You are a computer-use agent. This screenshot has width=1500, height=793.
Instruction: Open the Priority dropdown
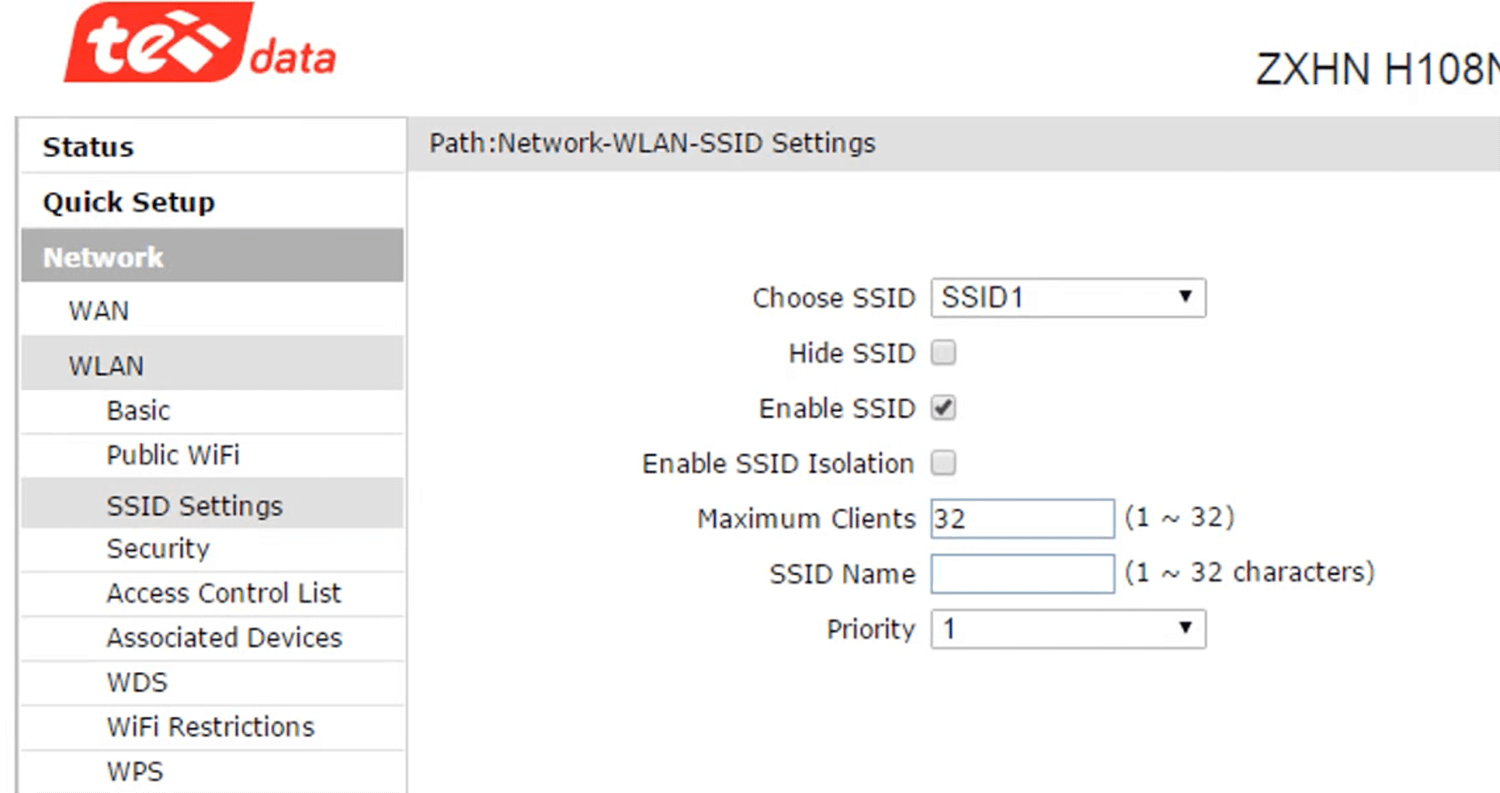1067,629
